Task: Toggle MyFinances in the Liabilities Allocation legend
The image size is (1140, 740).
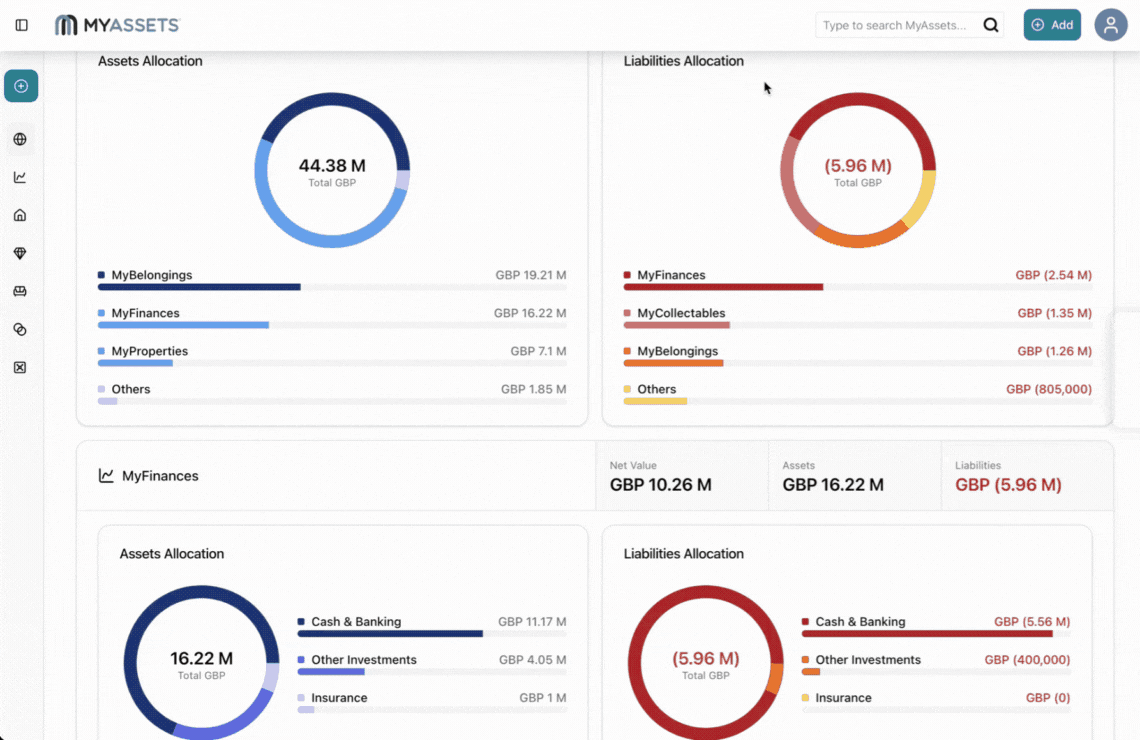Action: (670, 274)
